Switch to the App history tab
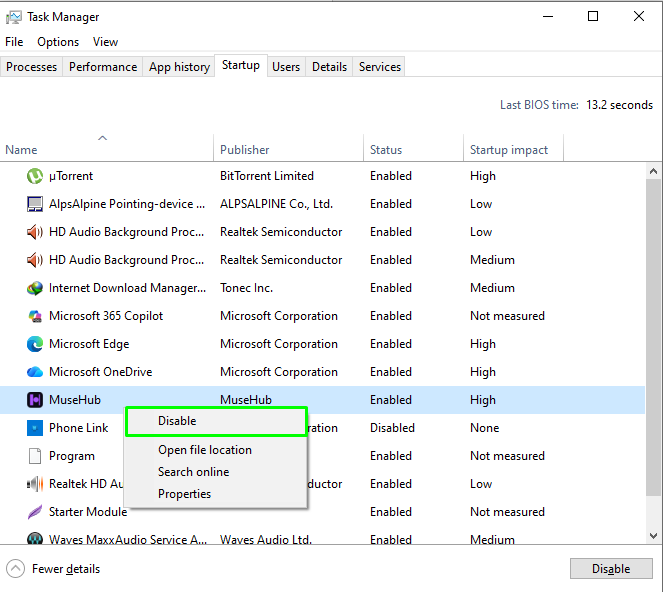Viewport: 663px width, 592px height. pyautogui.click(x=179, y=67)
